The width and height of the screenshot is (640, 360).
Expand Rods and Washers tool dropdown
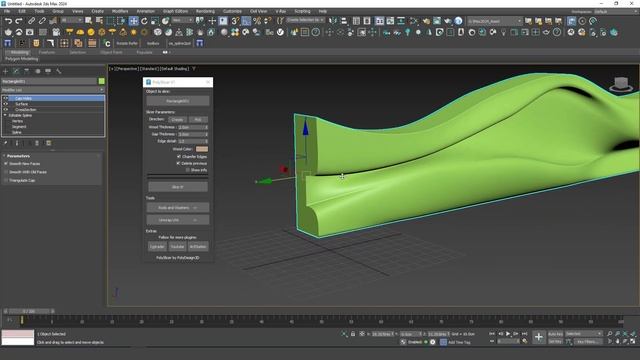pos(178,208)
